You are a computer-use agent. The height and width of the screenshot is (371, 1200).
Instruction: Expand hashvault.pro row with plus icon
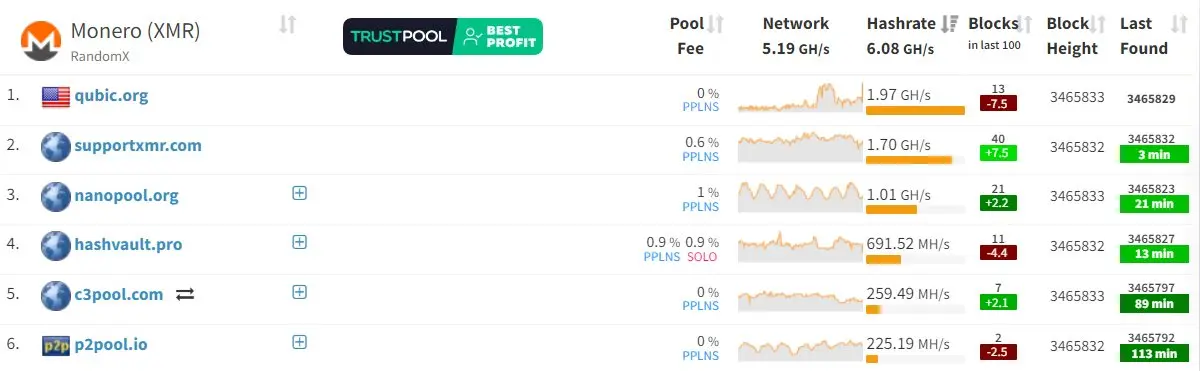click(x=299, y=242)
